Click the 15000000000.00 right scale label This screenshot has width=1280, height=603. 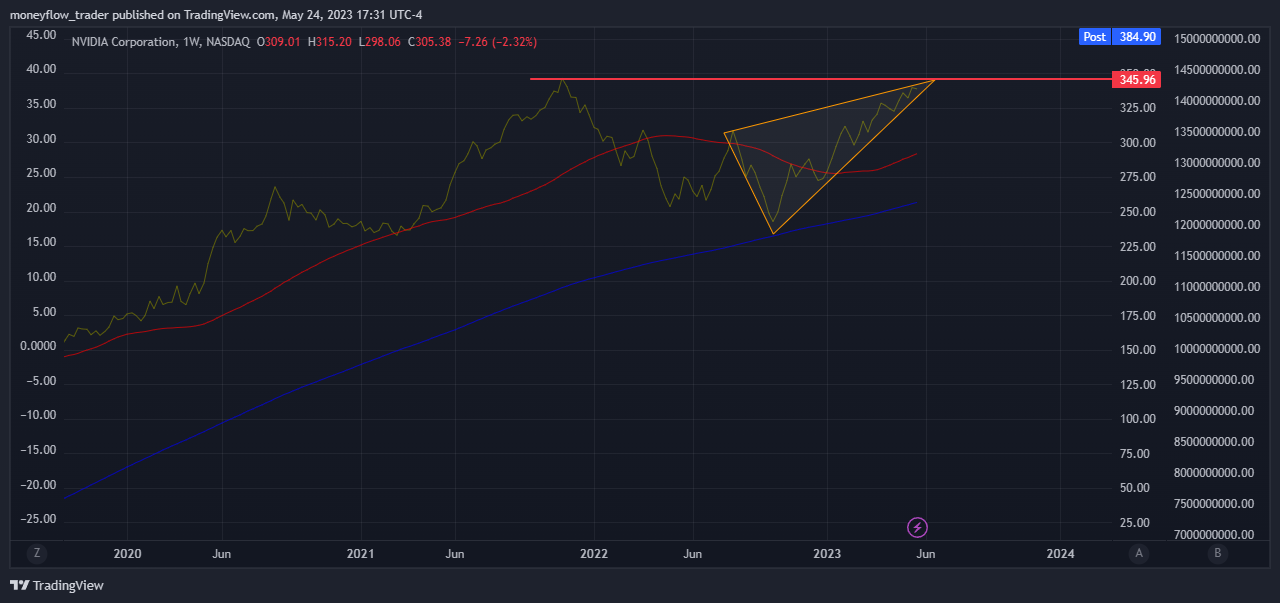pyautogui.click(x=1216, y=39)
